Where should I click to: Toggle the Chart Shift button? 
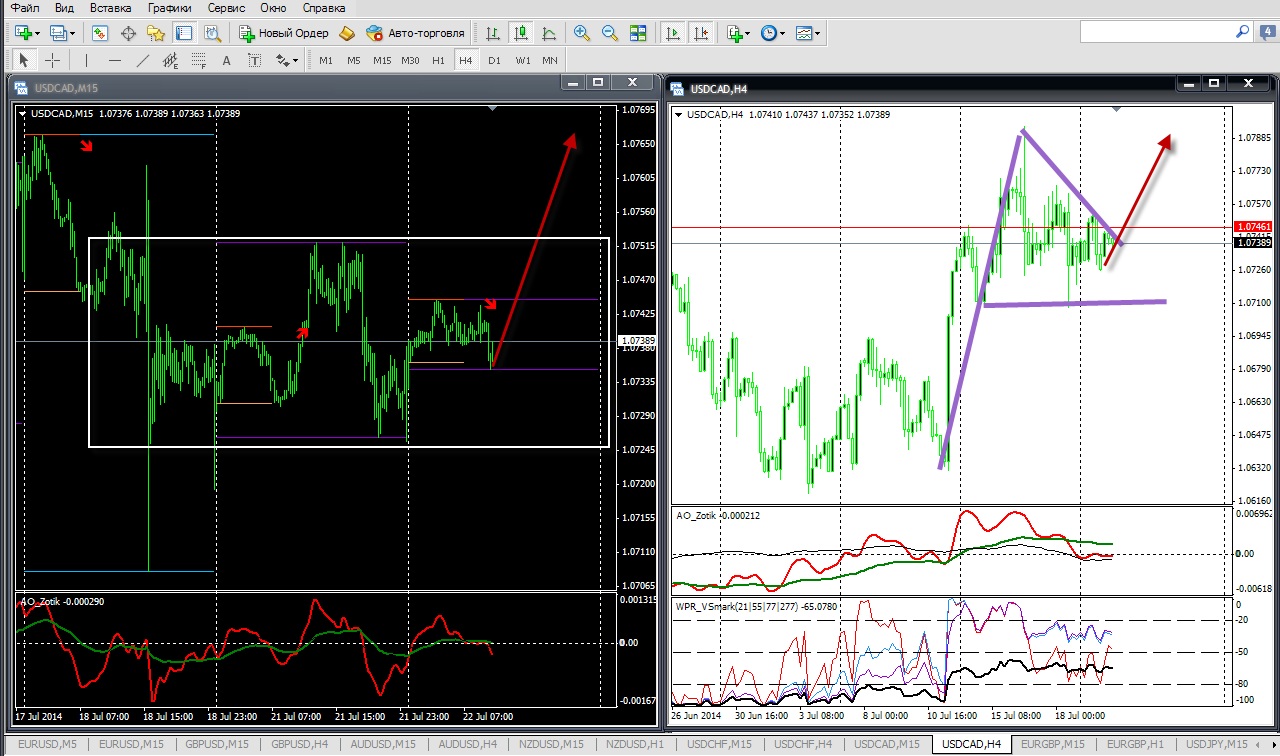[x=701, y=33]
